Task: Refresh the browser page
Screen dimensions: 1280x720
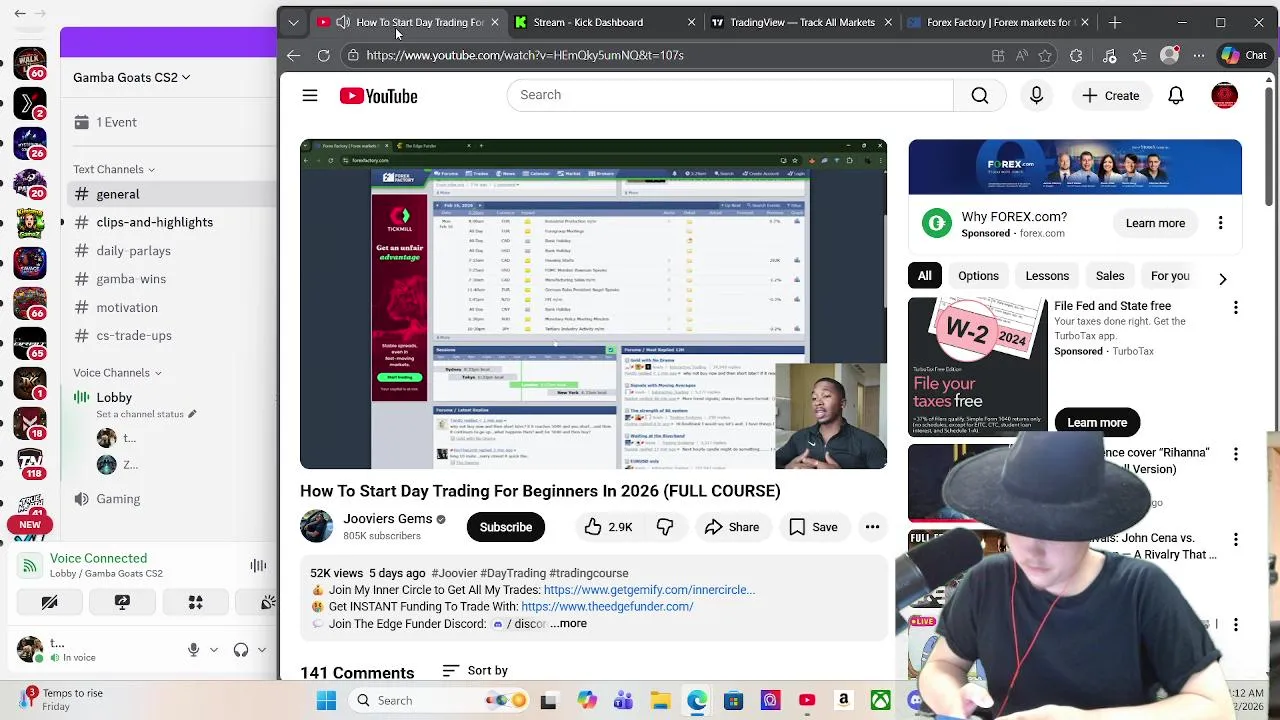Action: coord(323,55)
